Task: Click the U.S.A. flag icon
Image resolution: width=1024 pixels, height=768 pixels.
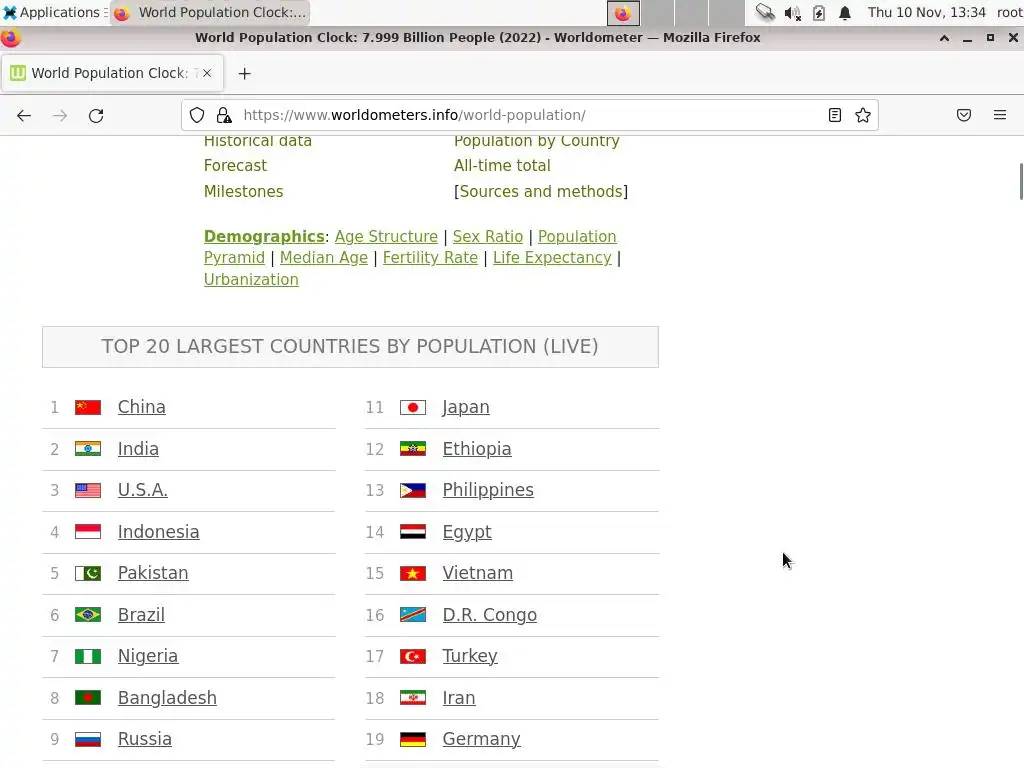Action: (x=88, y=490)
